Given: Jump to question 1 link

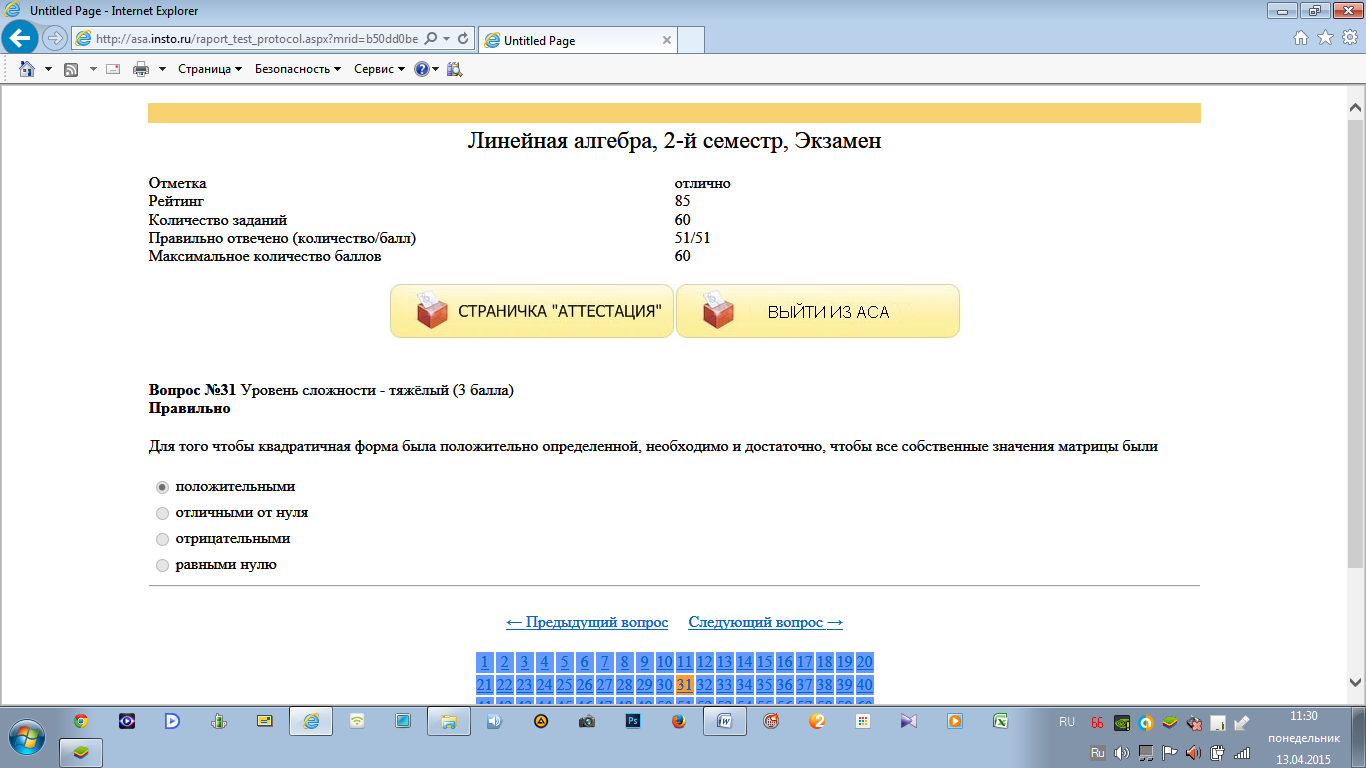Looking at the screenshot, I should (x=485, y=662).
